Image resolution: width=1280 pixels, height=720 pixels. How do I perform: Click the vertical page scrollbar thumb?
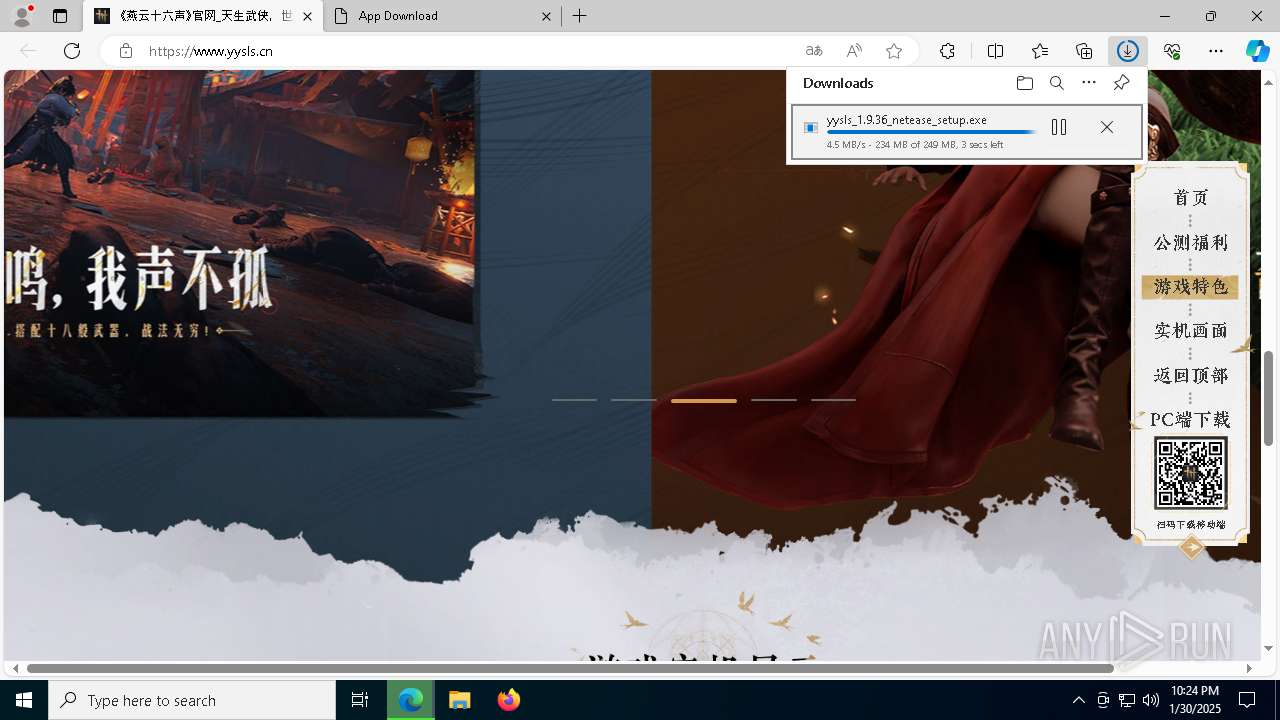pyautogui.click(x=1268, y=398)
